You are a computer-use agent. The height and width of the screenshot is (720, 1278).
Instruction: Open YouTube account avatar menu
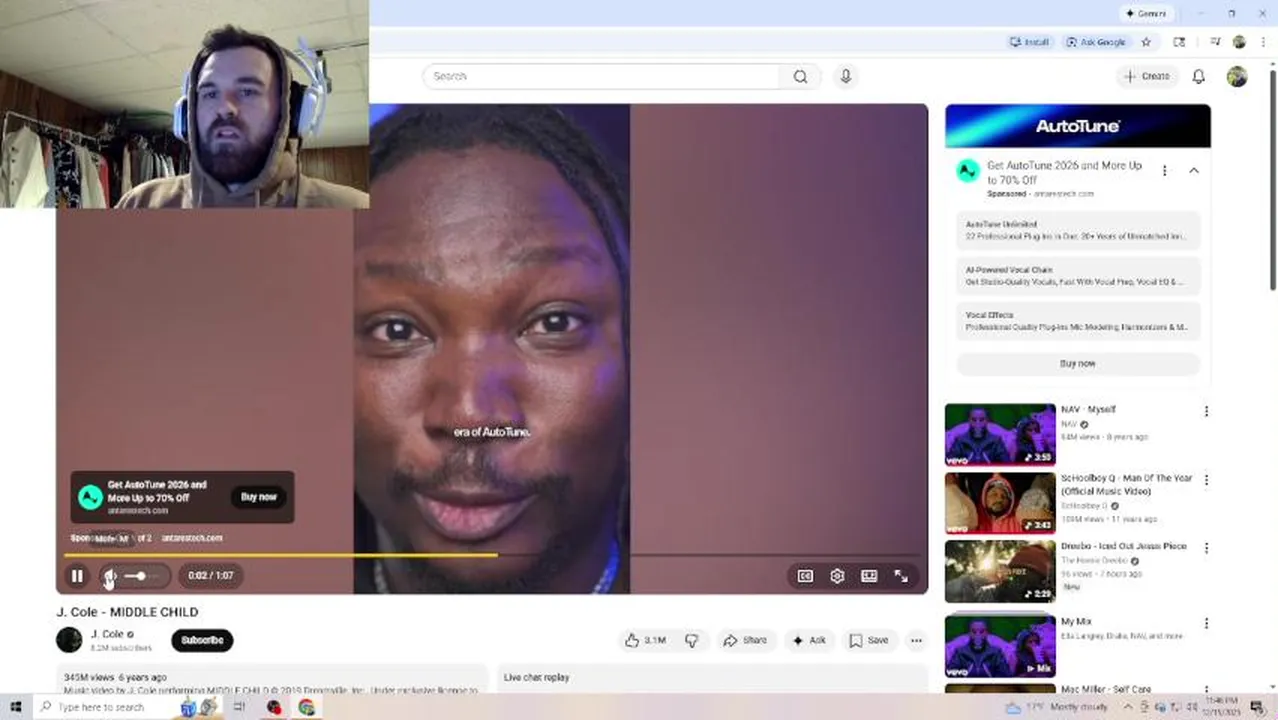click(x=1237, y=76)
